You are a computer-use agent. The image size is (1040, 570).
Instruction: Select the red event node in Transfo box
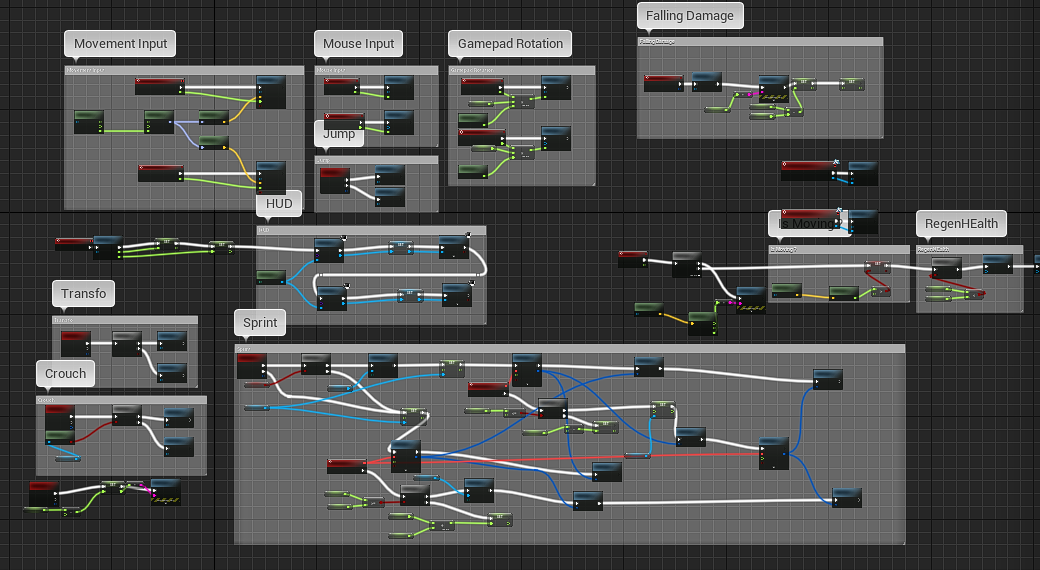76,343
